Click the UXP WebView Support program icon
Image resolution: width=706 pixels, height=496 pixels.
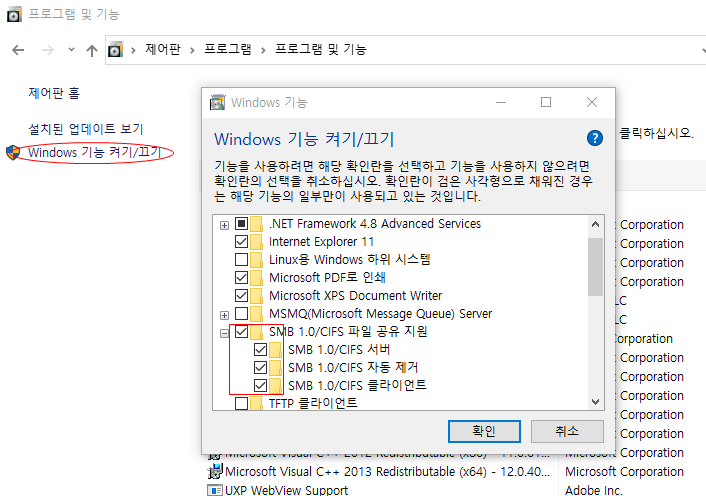(x=215, y=490)
